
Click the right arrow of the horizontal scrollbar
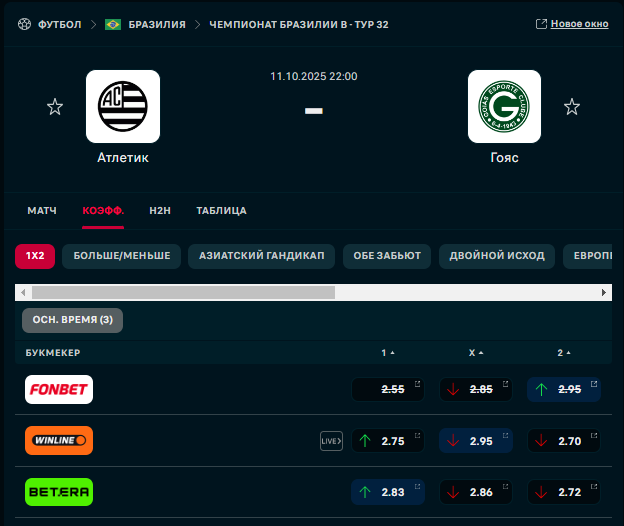coord(604,292)
